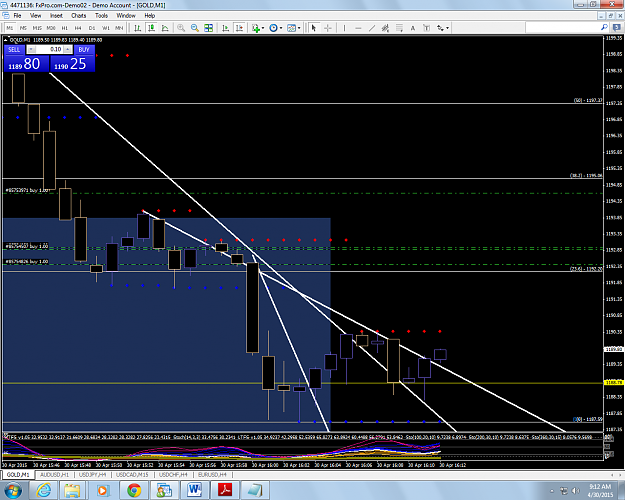Switch chart to M15 timeframe
This screenshot has width=625, height=500.
(37, 28)
